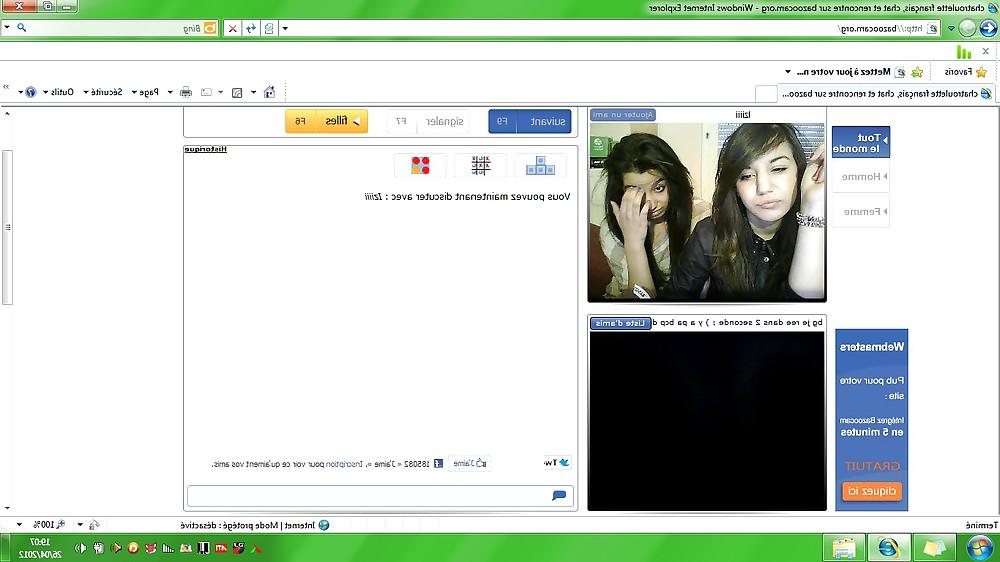This screenshot has width=1000, height=562.
Task: Click the Facebook J'aime thumbs-up button
Action: 470,463
